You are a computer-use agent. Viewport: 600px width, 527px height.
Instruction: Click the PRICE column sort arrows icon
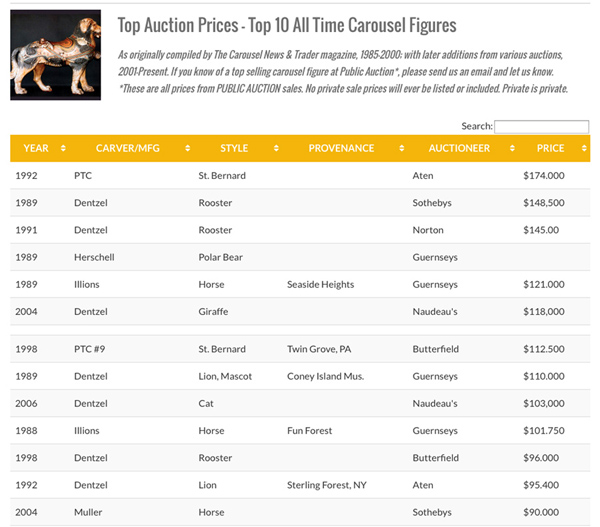pos(584,148)
